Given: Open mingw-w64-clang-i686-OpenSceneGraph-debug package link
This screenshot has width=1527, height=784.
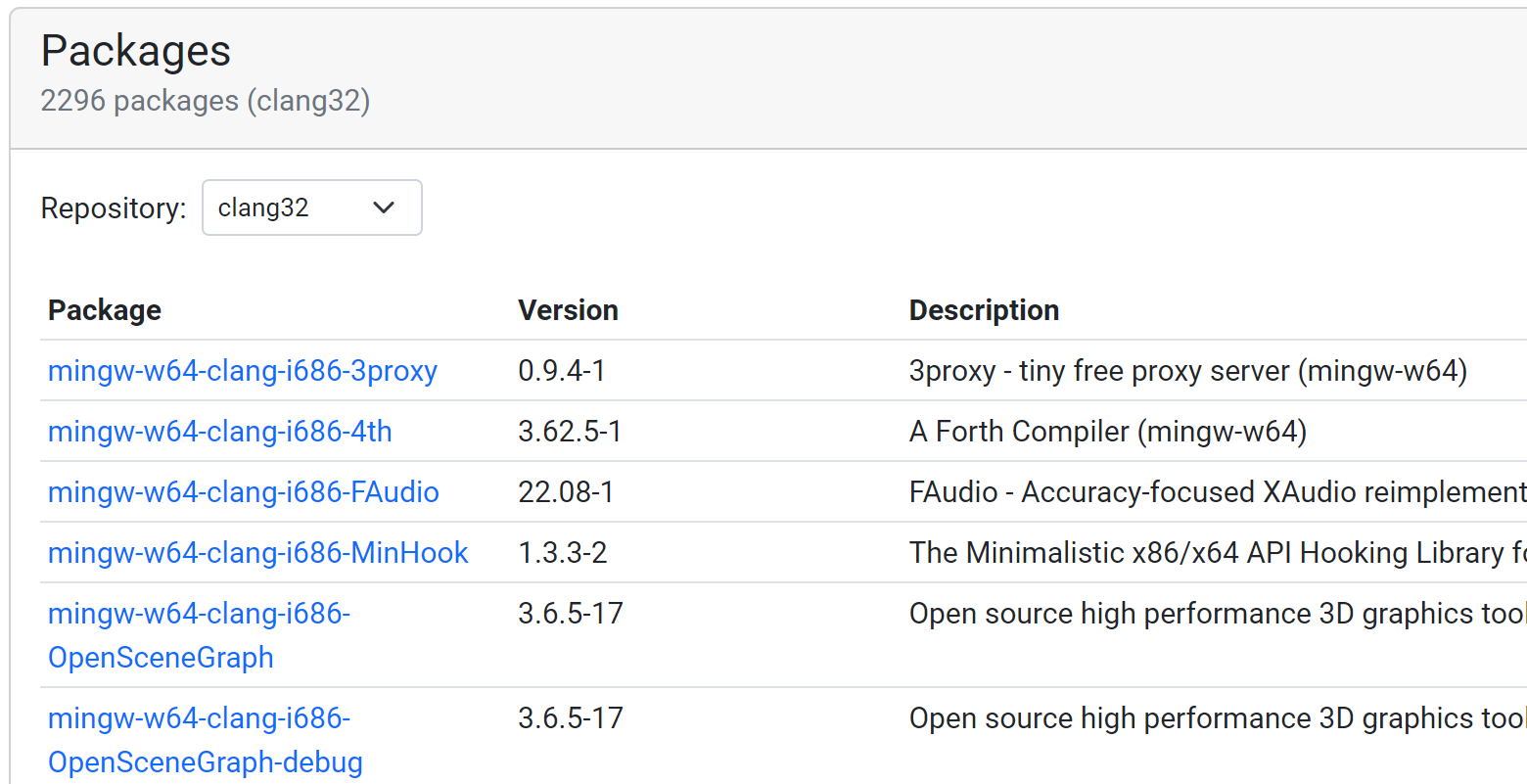Looking at the screenshot, I should (206, 740).
